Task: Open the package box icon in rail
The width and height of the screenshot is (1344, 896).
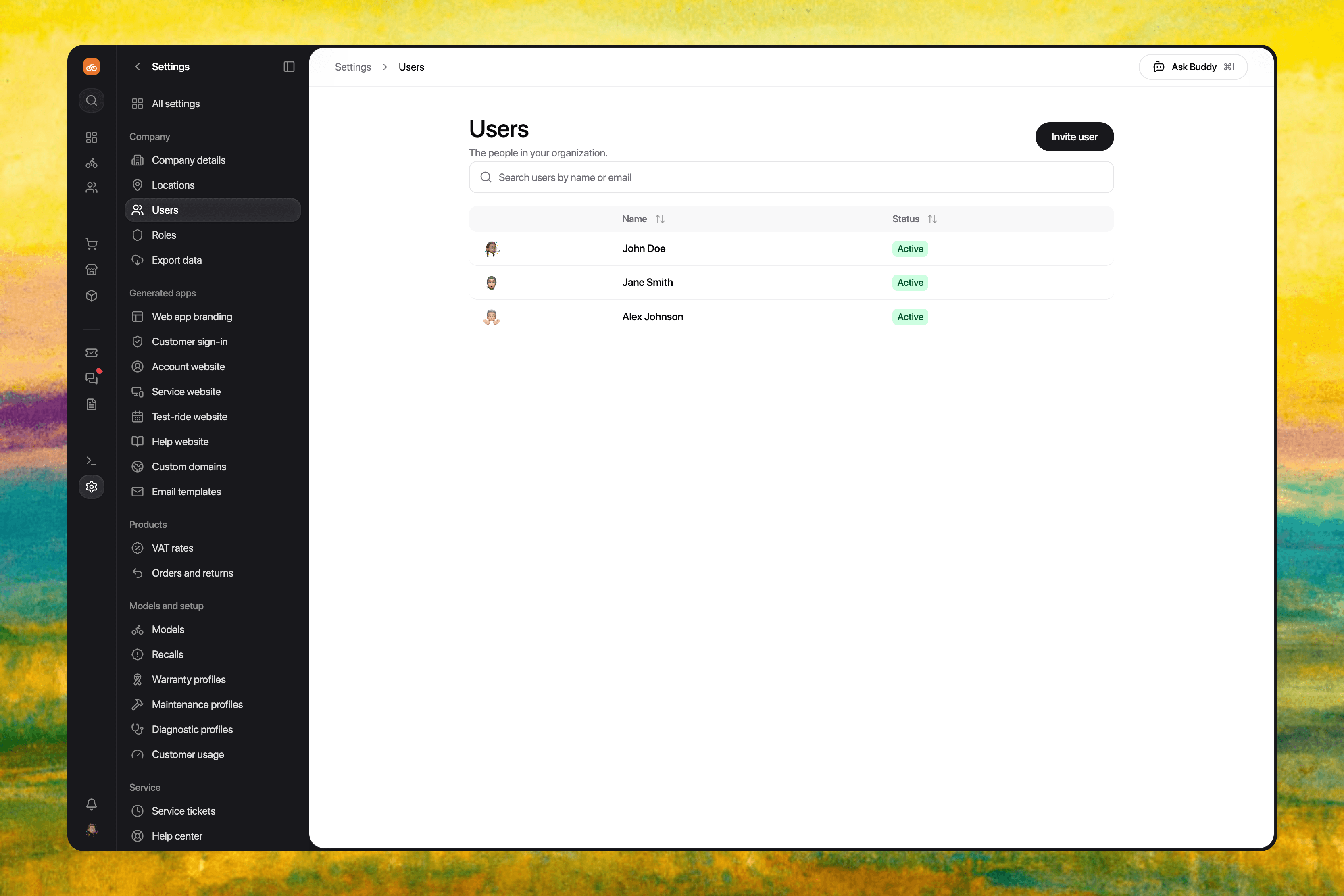Action: [92, 296]
